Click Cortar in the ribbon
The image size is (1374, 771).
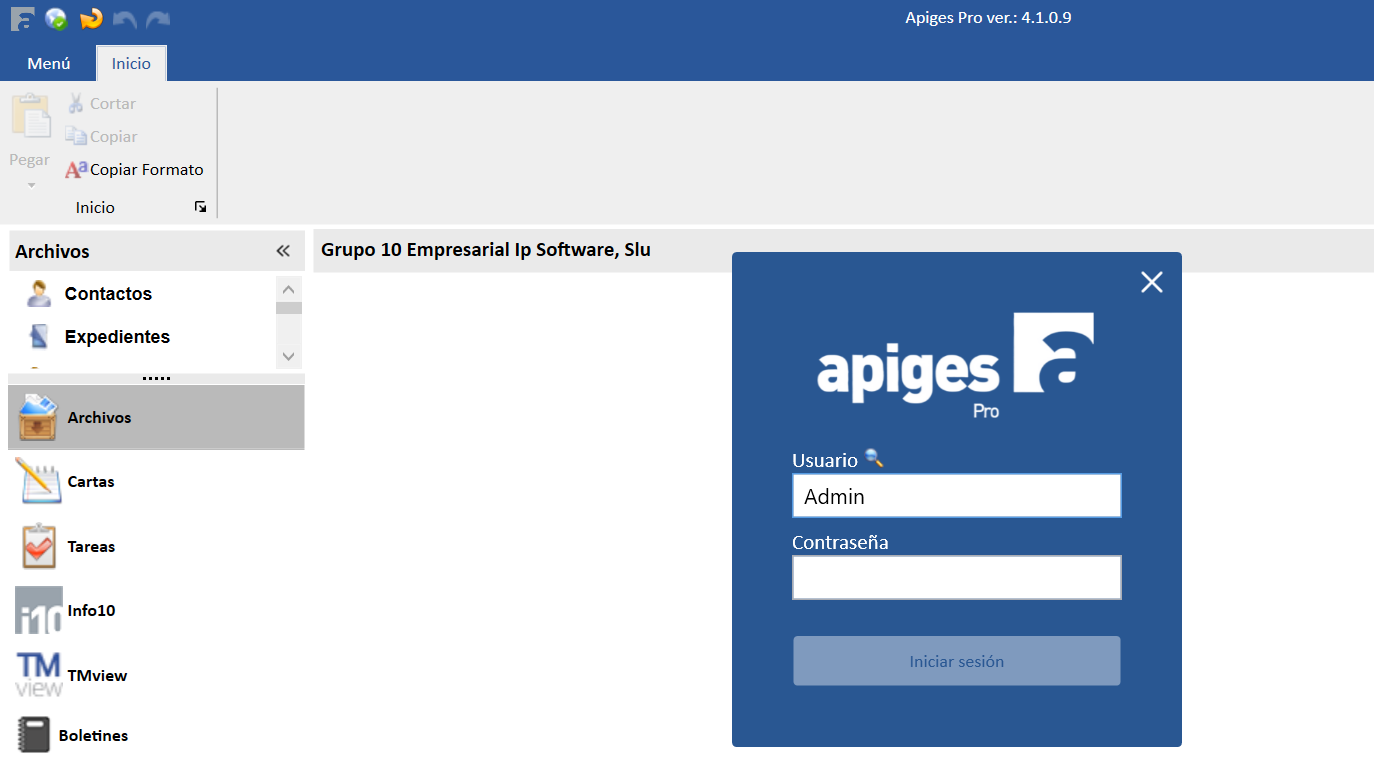(x=101, y=103)
